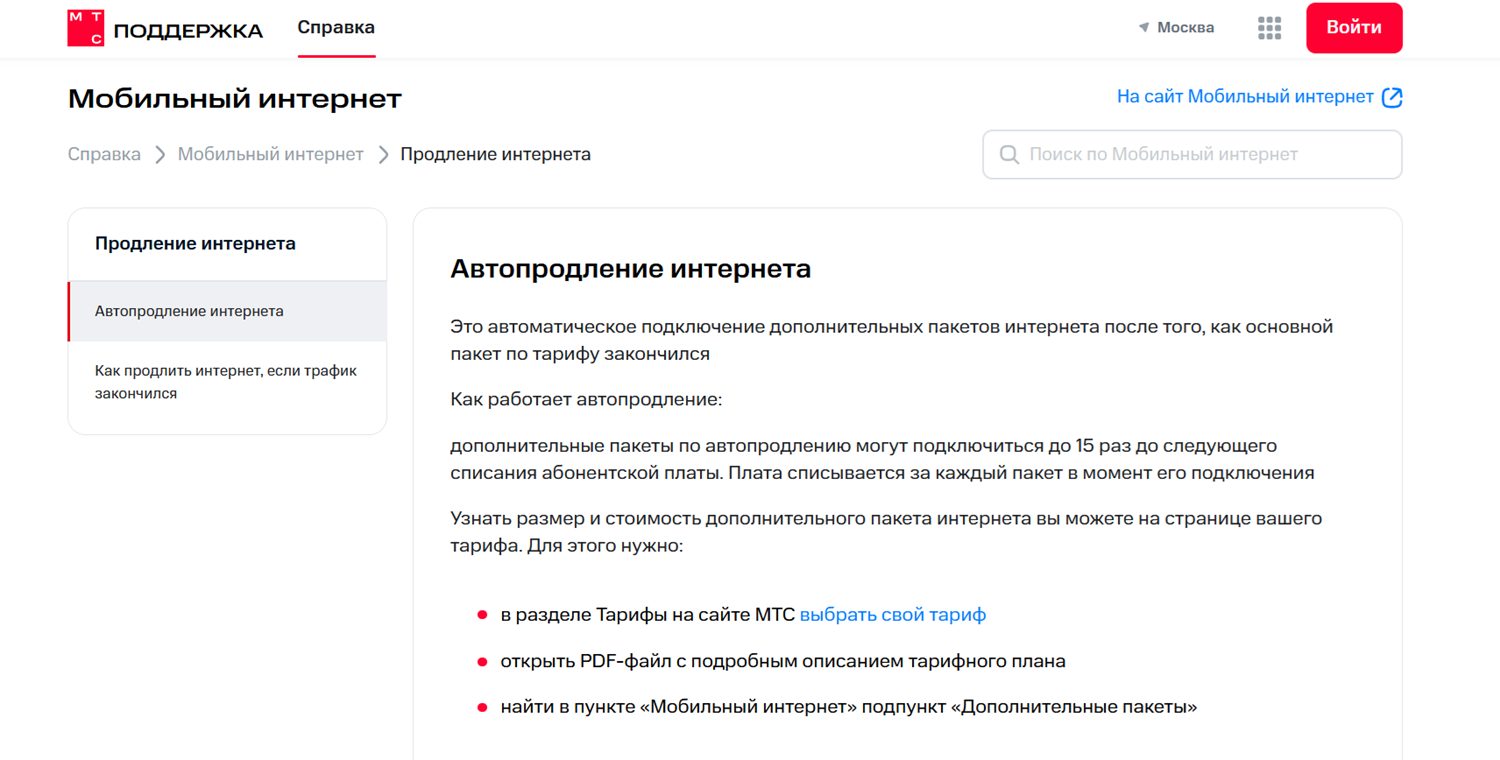Click the ПОДДЕРЖКА header title
The width and height of the screenshot is (1500, 760).
188,31
